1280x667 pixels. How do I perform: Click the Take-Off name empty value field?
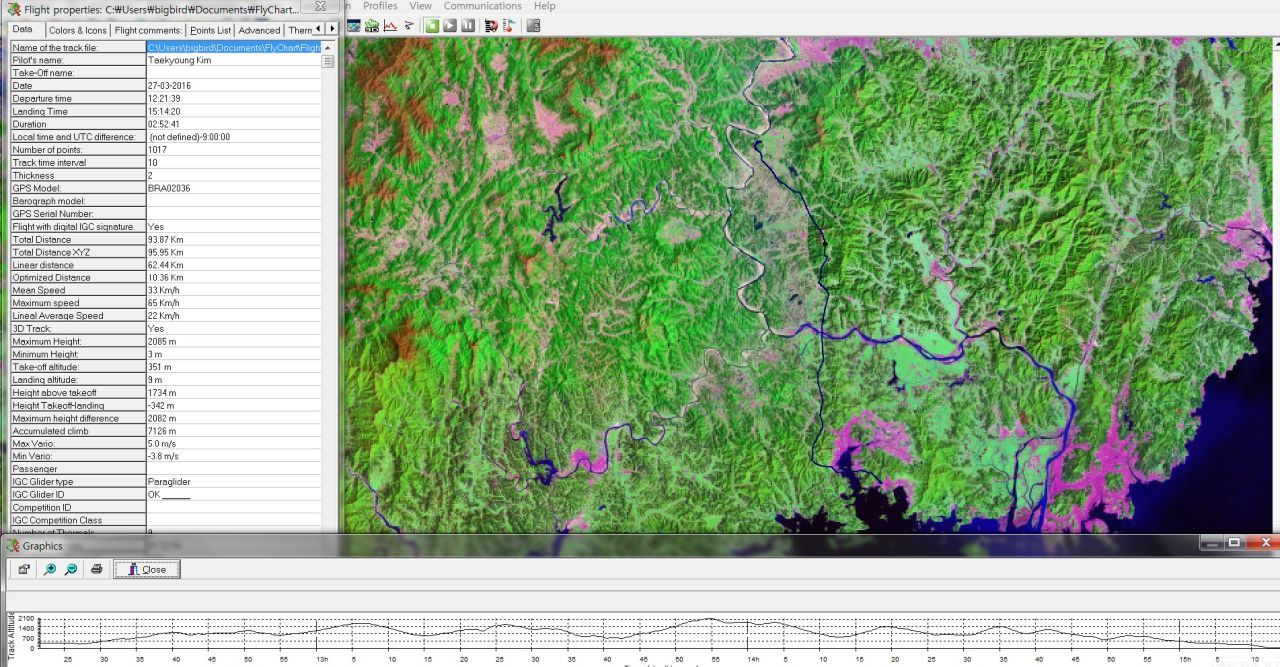click(x=234, y=73)
